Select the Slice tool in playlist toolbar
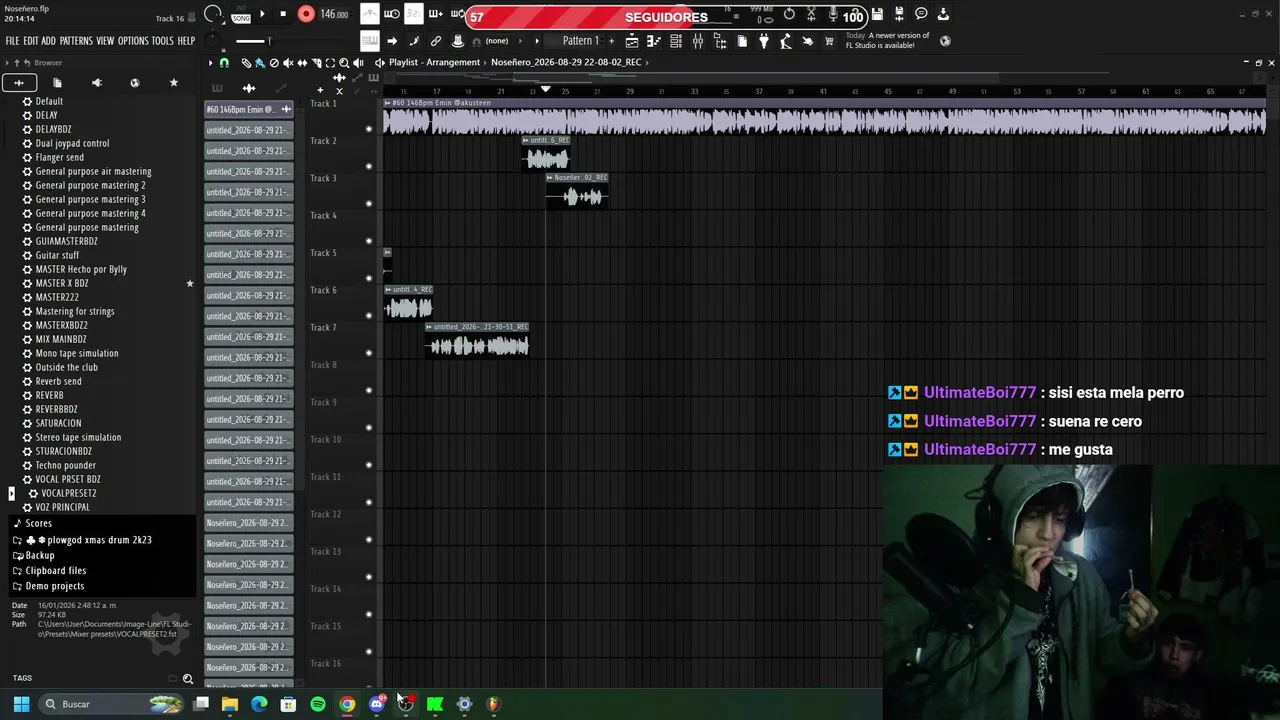1280x720 pixels. point(316,63)
